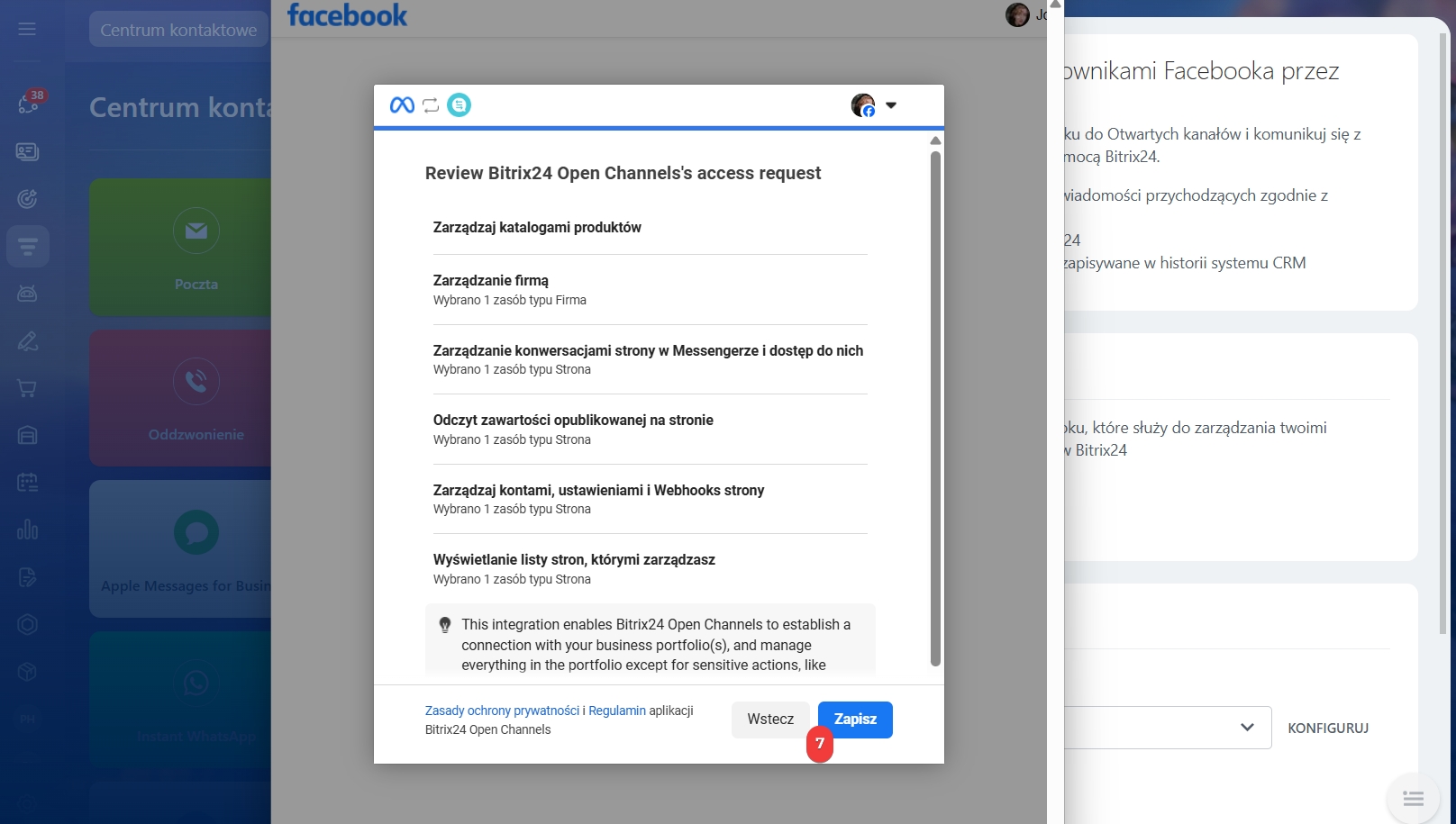Click the 'Zarządzaj katalogami produktów' permission

pyautogui.click(x=537, y=228)
